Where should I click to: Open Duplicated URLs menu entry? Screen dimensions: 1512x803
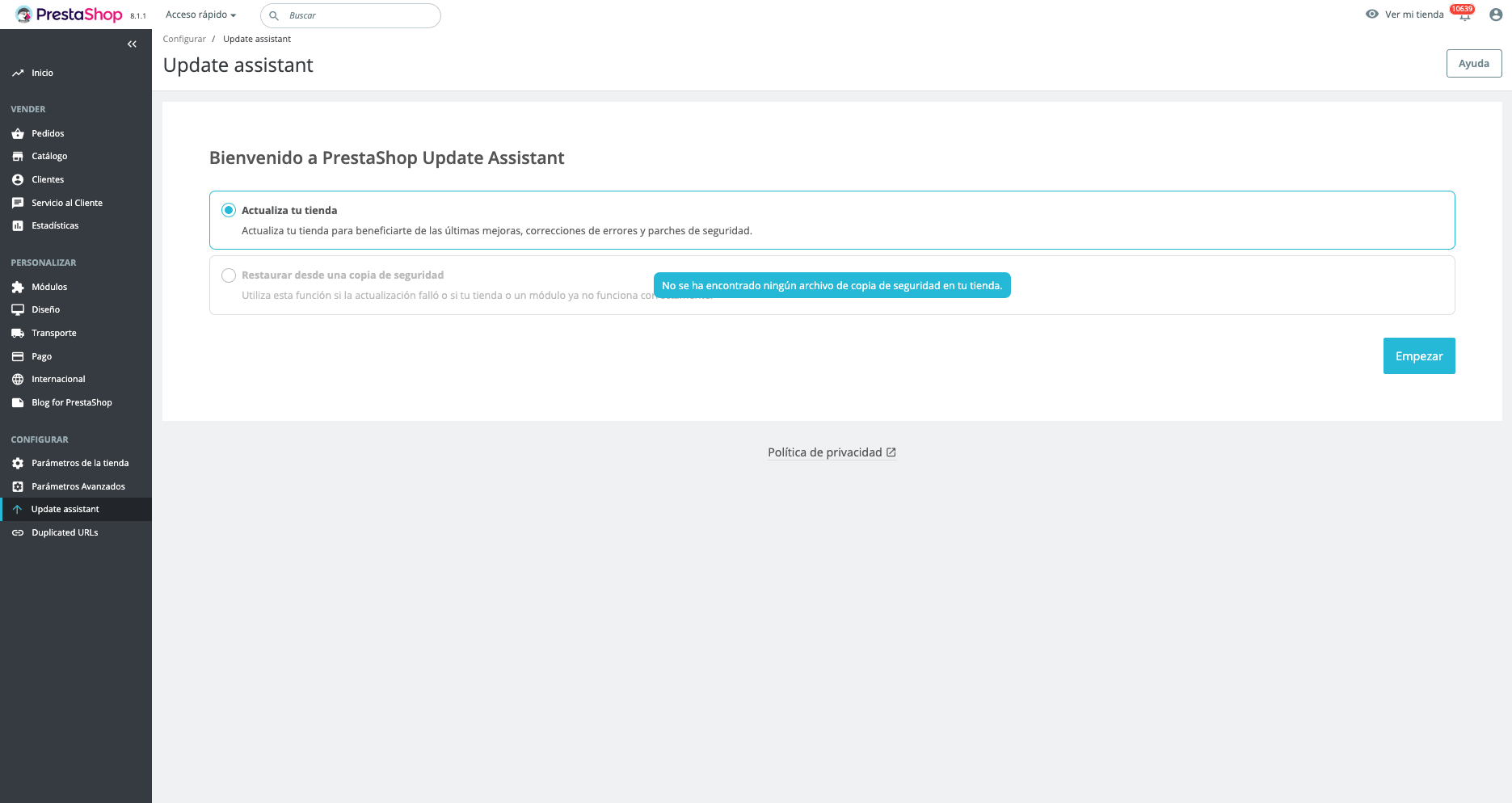click(x=76, y=532)
